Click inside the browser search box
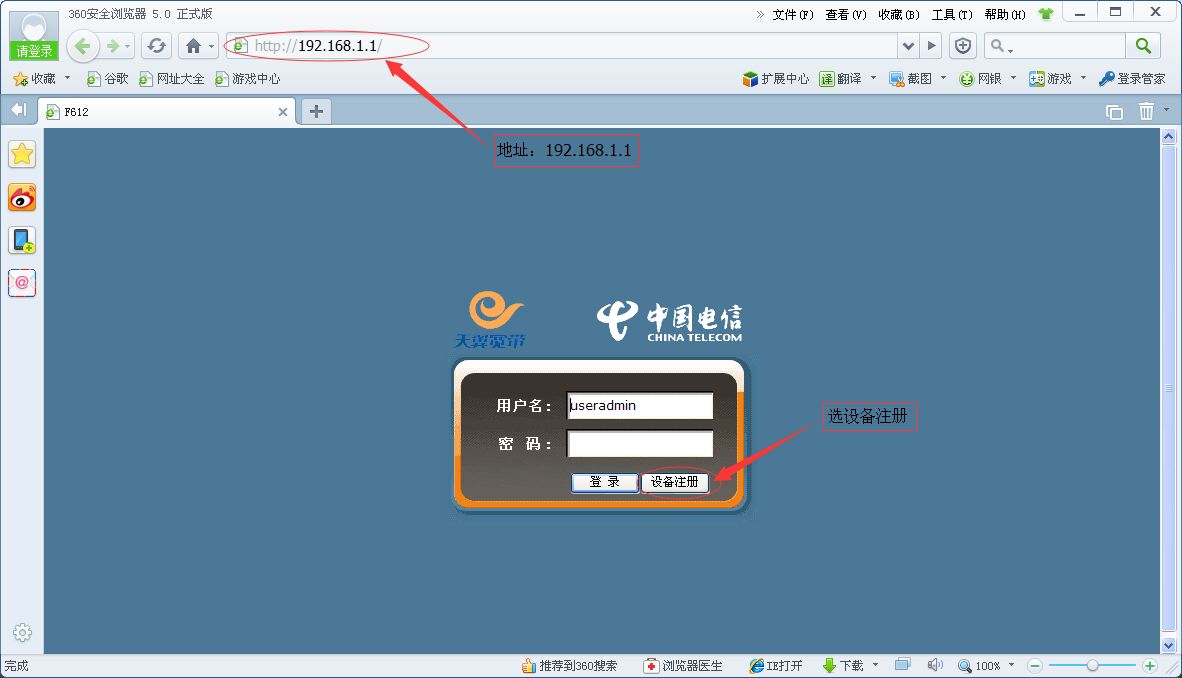The height and width of the screenshot is (678, 1182). [x=1055, y=46]
